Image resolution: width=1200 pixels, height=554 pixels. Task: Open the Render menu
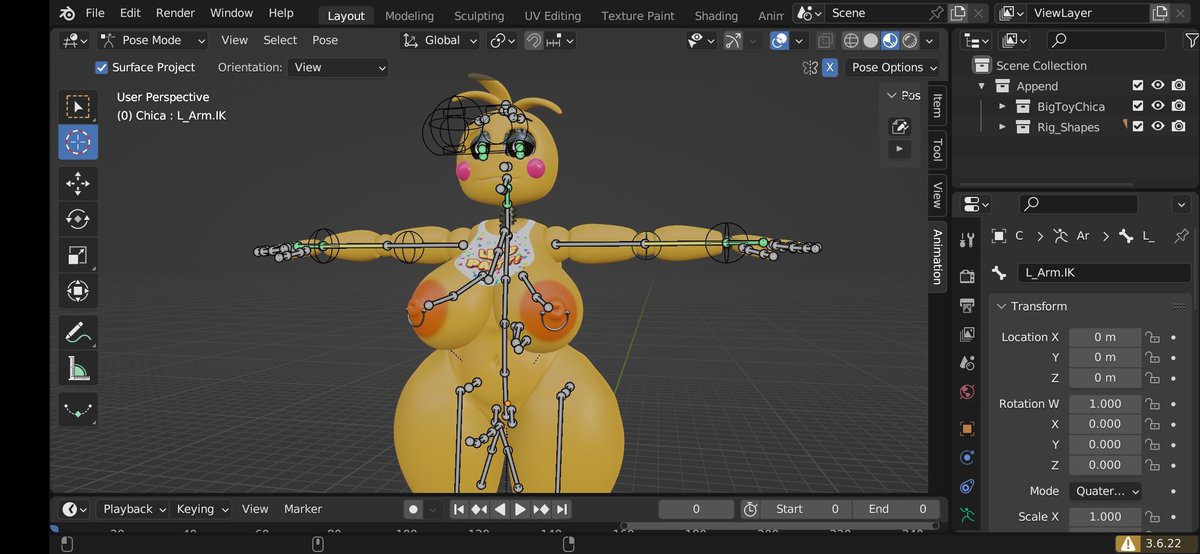coord(175,13)
